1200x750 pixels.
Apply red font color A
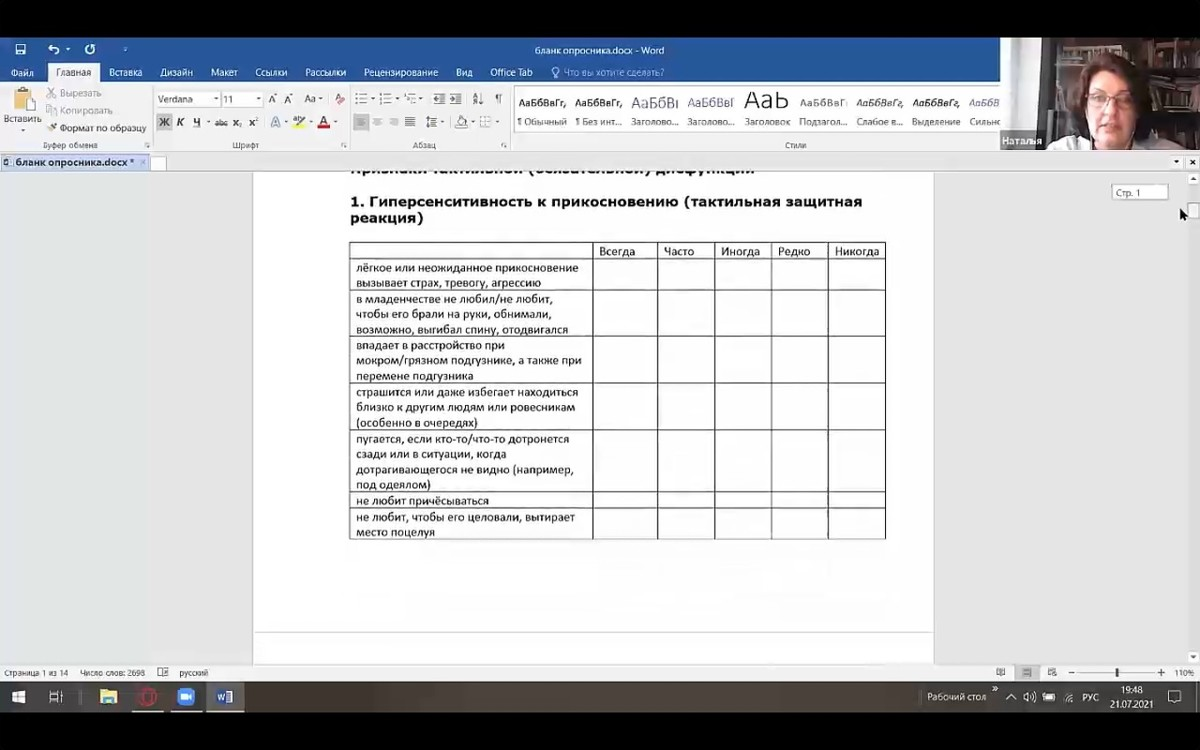(x=323, y=122)
